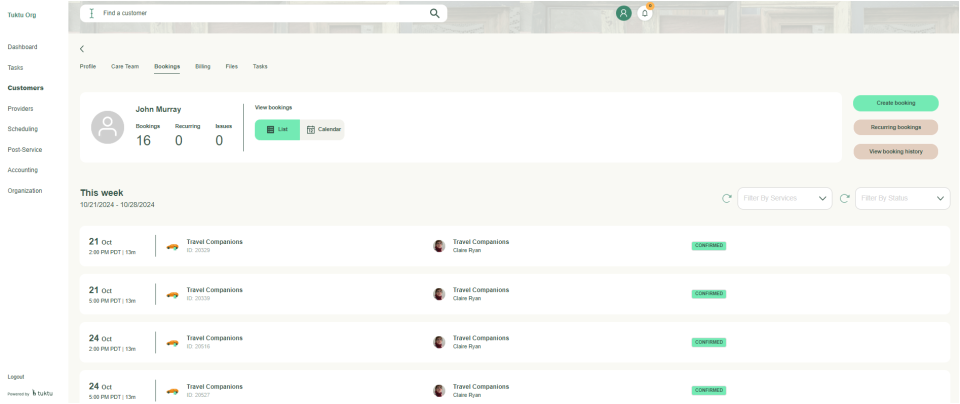
Task: Go to Scheduling in the sidebar
Action: pos(23,129)
